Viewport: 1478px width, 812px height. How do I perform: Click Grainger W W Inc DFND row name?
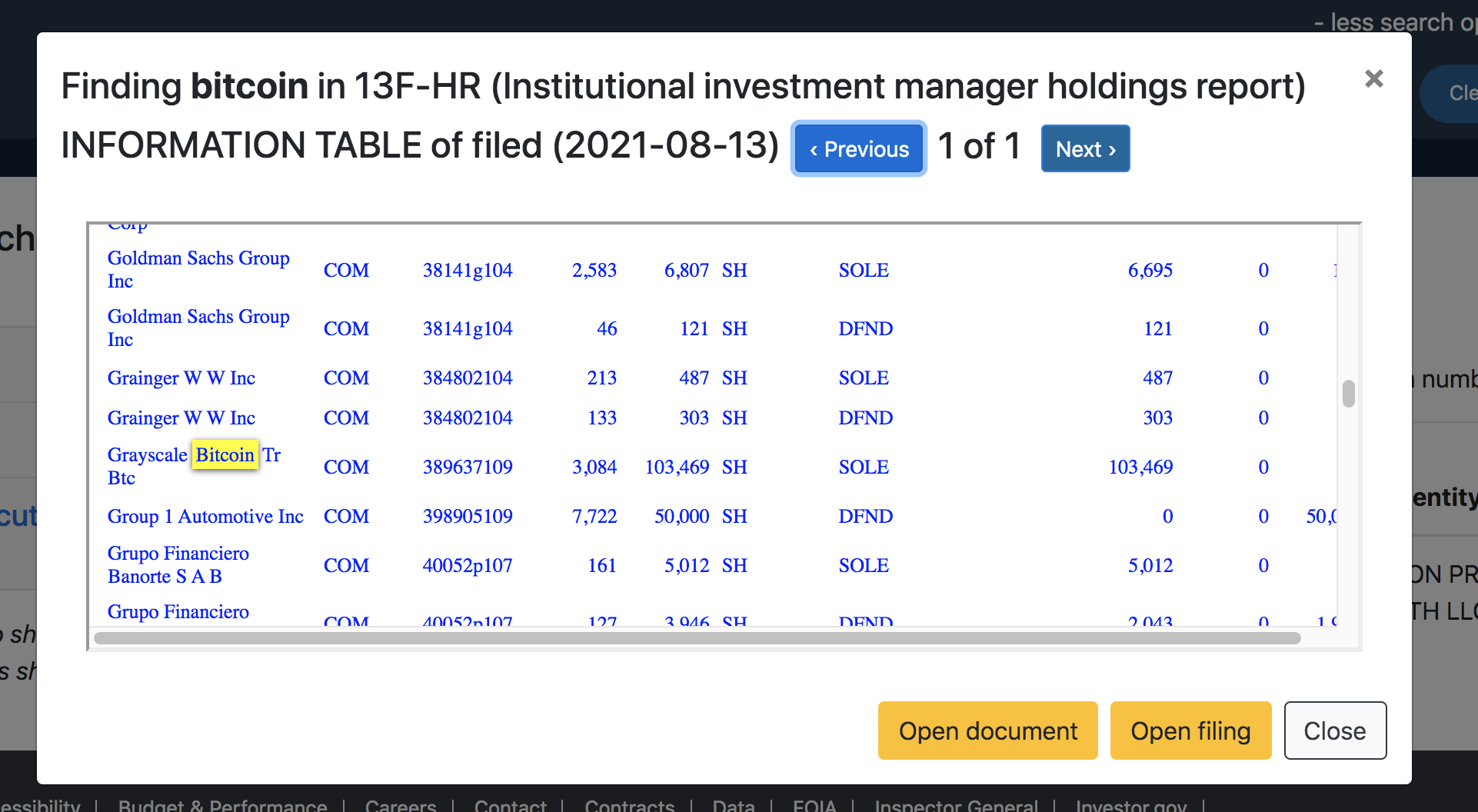[x=181, y=418]
